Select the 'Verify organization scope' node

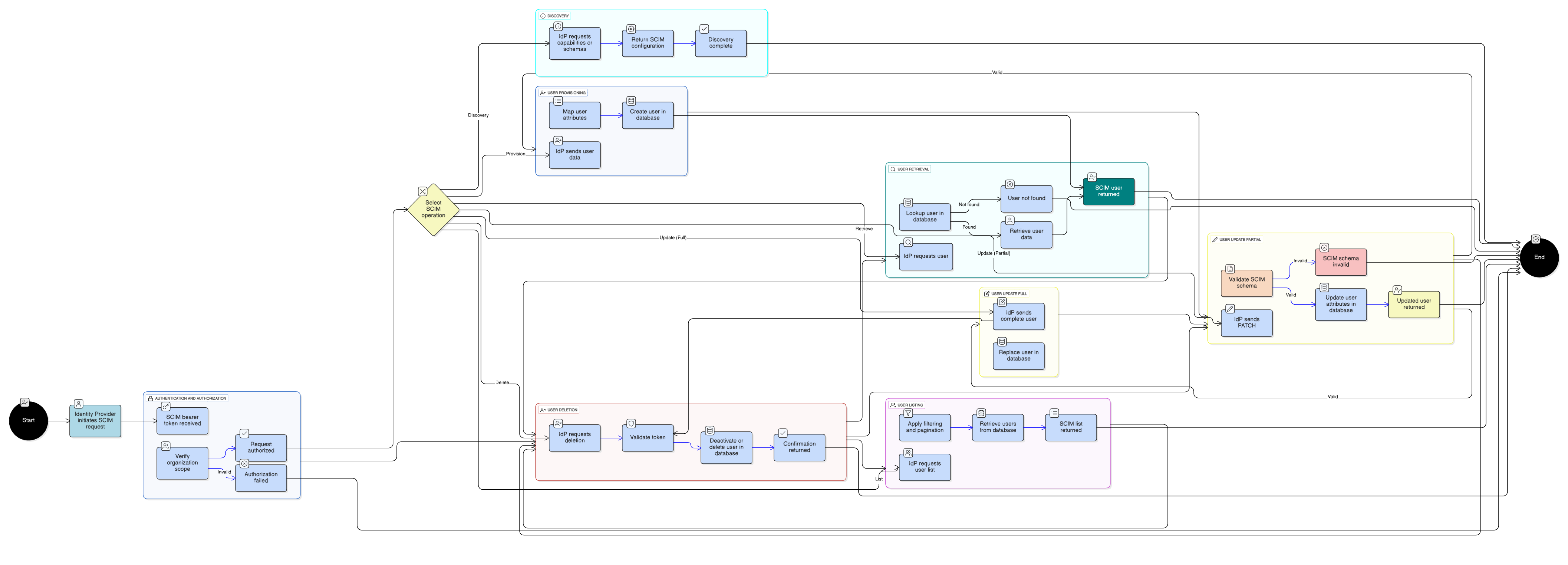pos(182,463)
